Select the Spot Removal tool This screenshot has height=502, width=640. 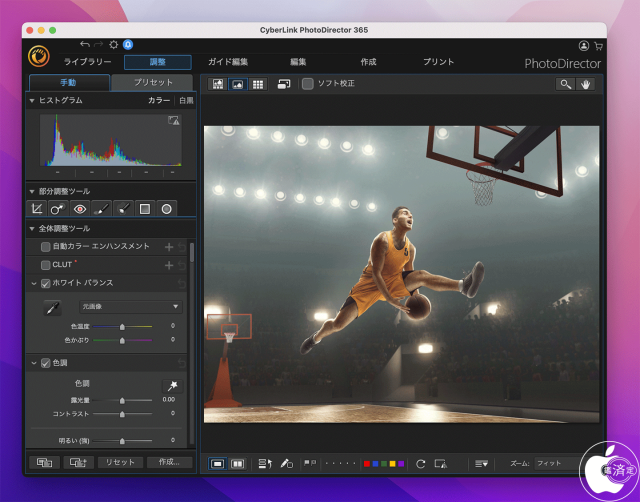58,209
